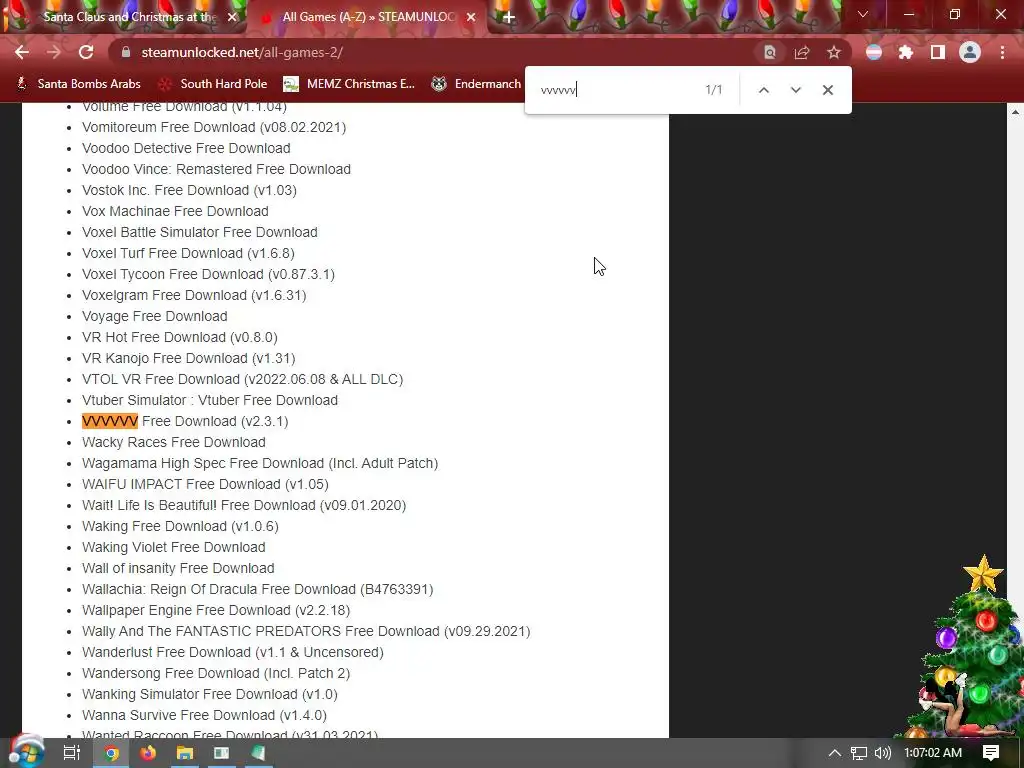Open the Chrome profile avatar
Viewport: 1024px width, 768px height.
tap(970, 52)
